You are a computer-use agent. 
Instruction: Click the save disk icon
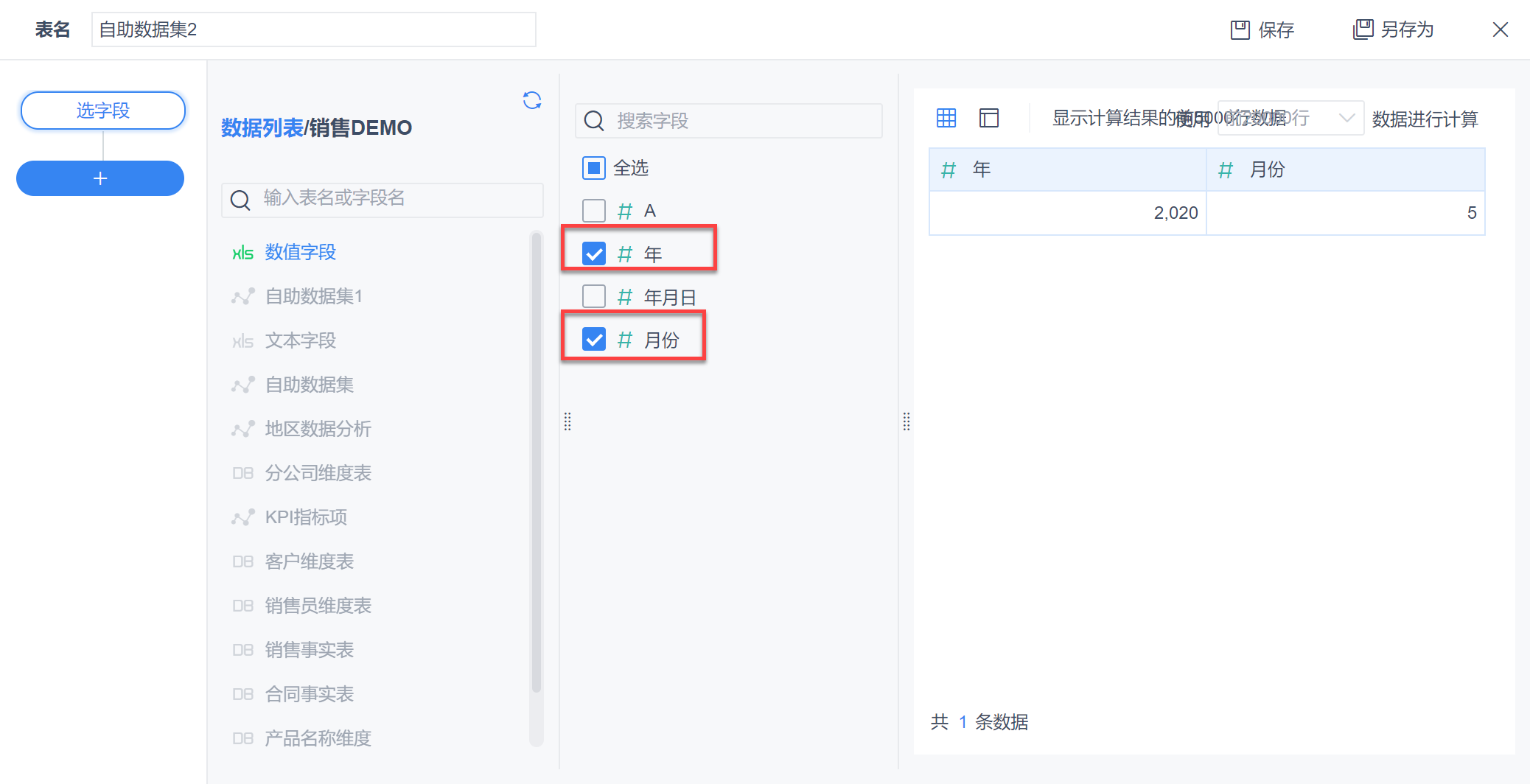click(1240, 30)
